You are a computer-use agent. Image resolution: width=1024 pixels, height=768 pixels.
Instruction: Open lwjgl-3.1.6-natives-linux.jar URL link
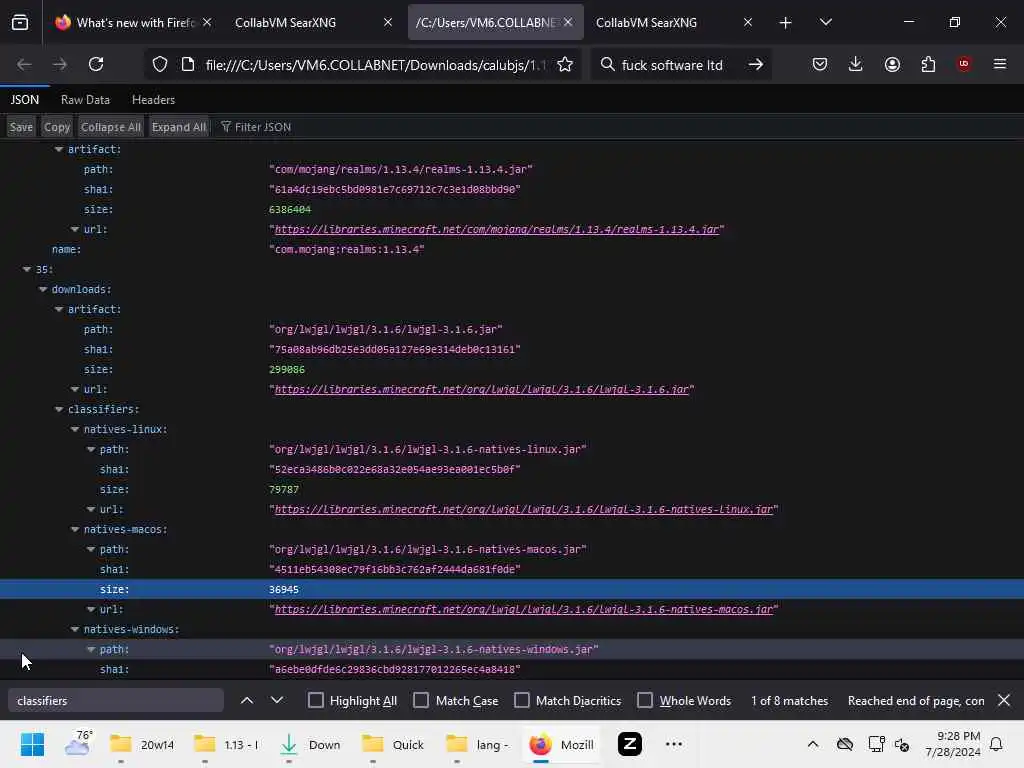click(x=524, y=509)
